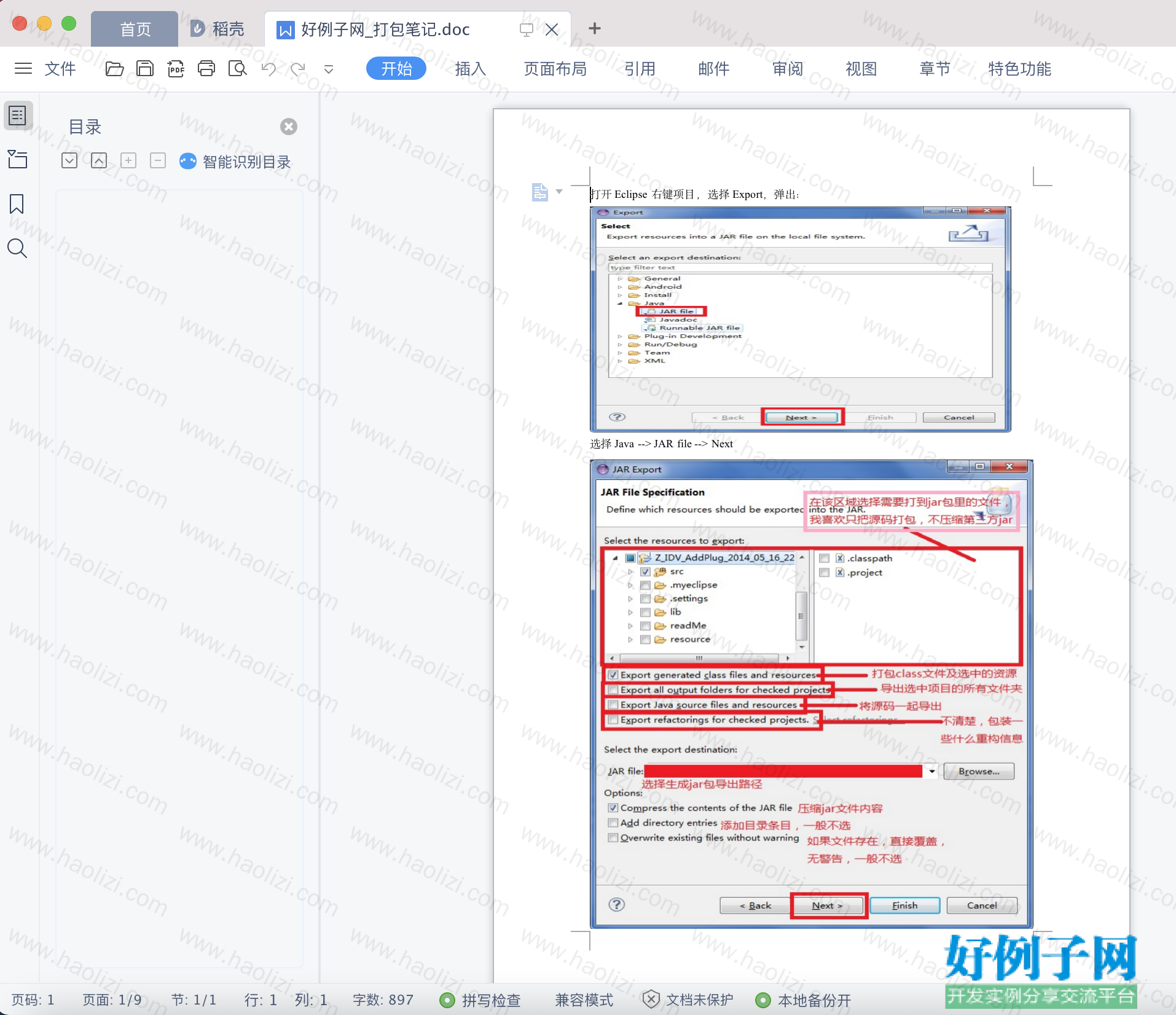The height and width of the screenshot is (1015, 1176).
Task: Open Print Preview
Action: (237, 68)
